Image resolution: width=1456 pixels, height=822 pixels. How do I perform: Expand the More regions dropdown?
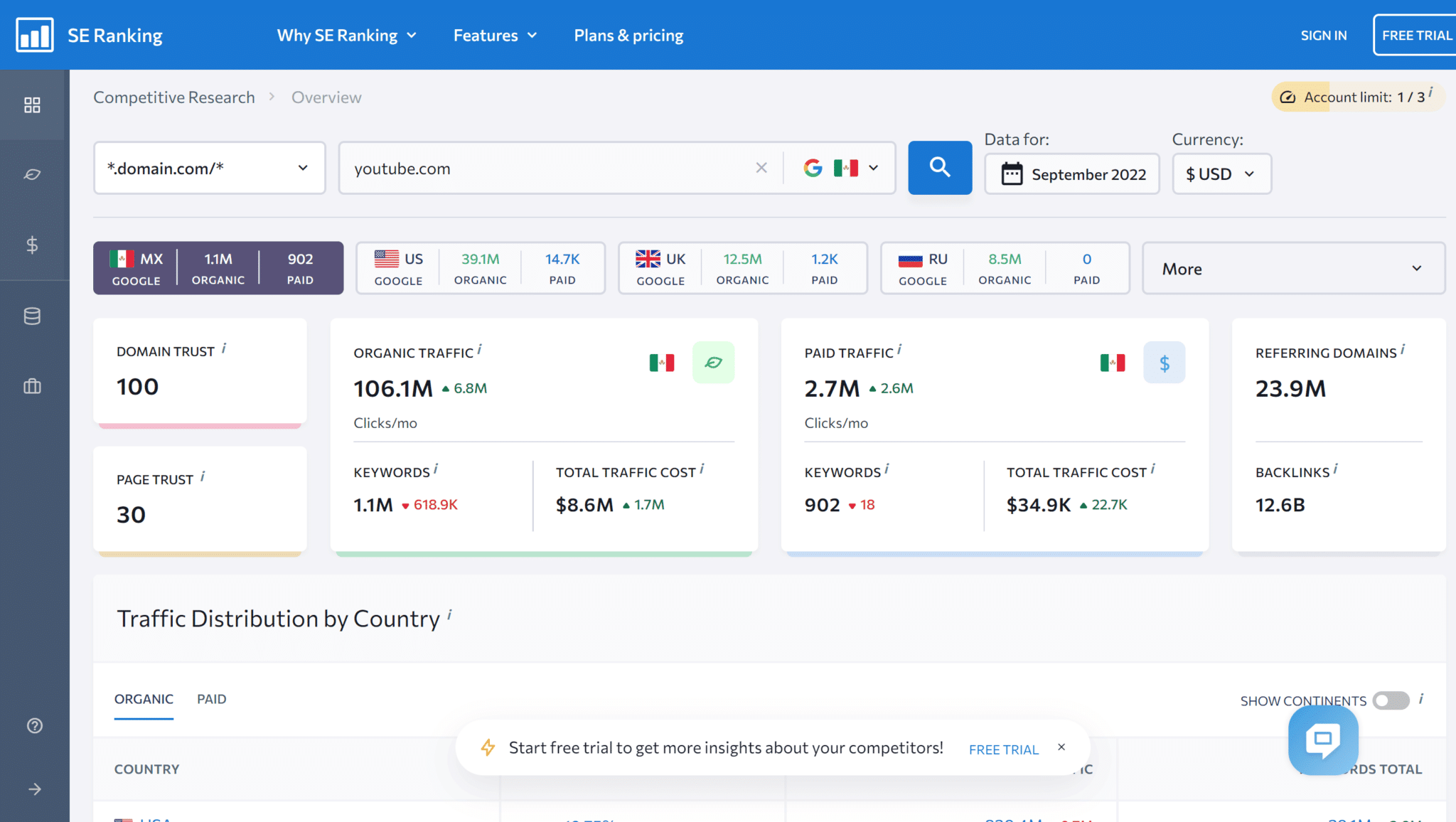[1293, 268]
